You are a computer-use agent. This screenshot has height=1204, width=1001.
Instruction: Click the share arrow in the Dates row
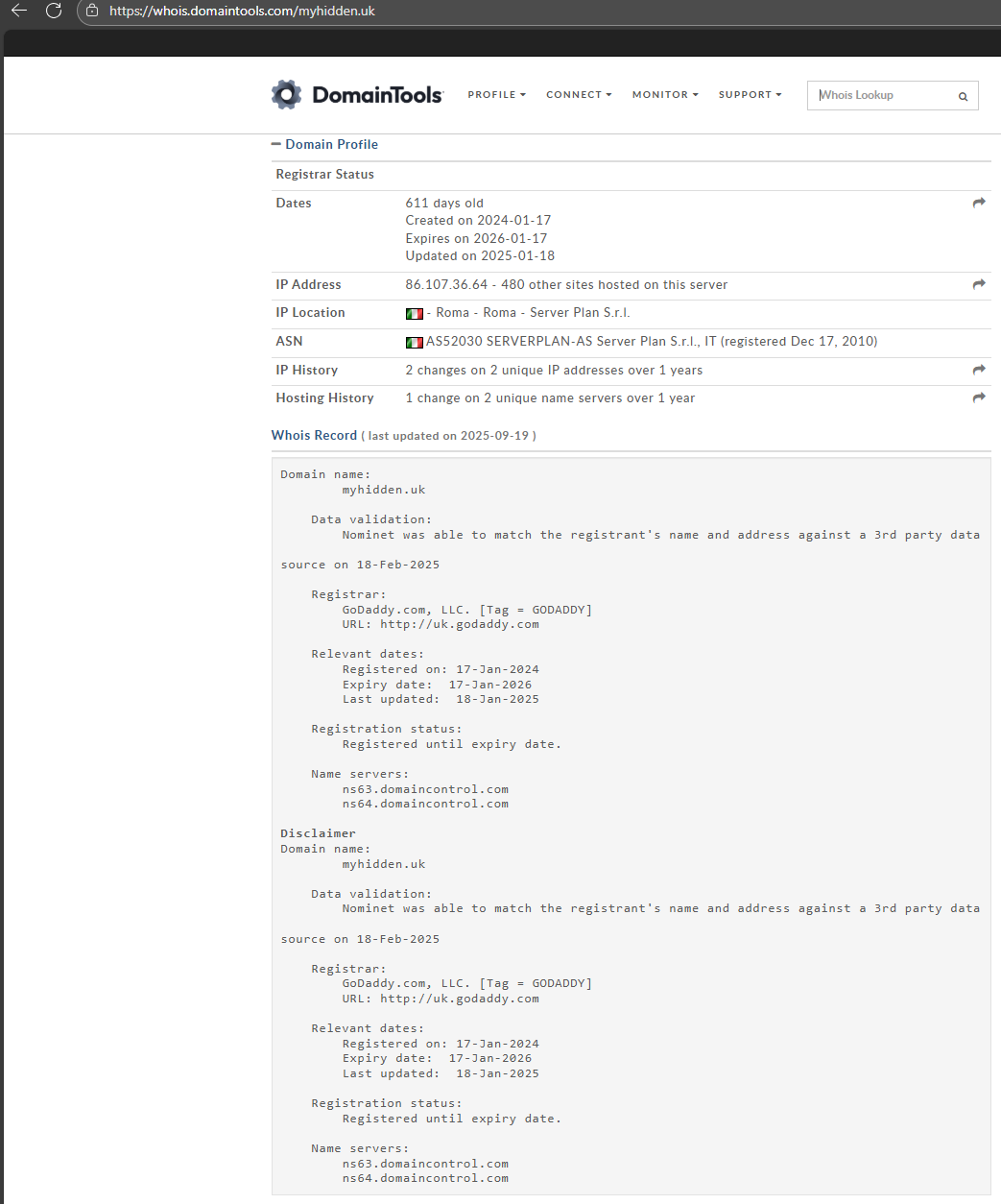pos(979,203)
